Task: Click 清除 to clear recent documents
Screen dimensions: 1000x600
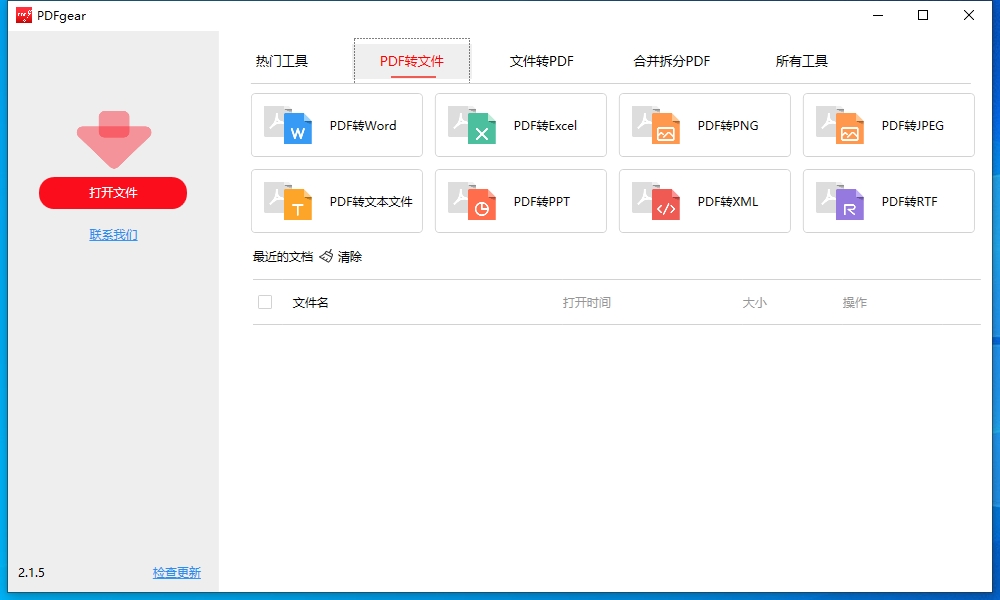Action: point(349,256)
